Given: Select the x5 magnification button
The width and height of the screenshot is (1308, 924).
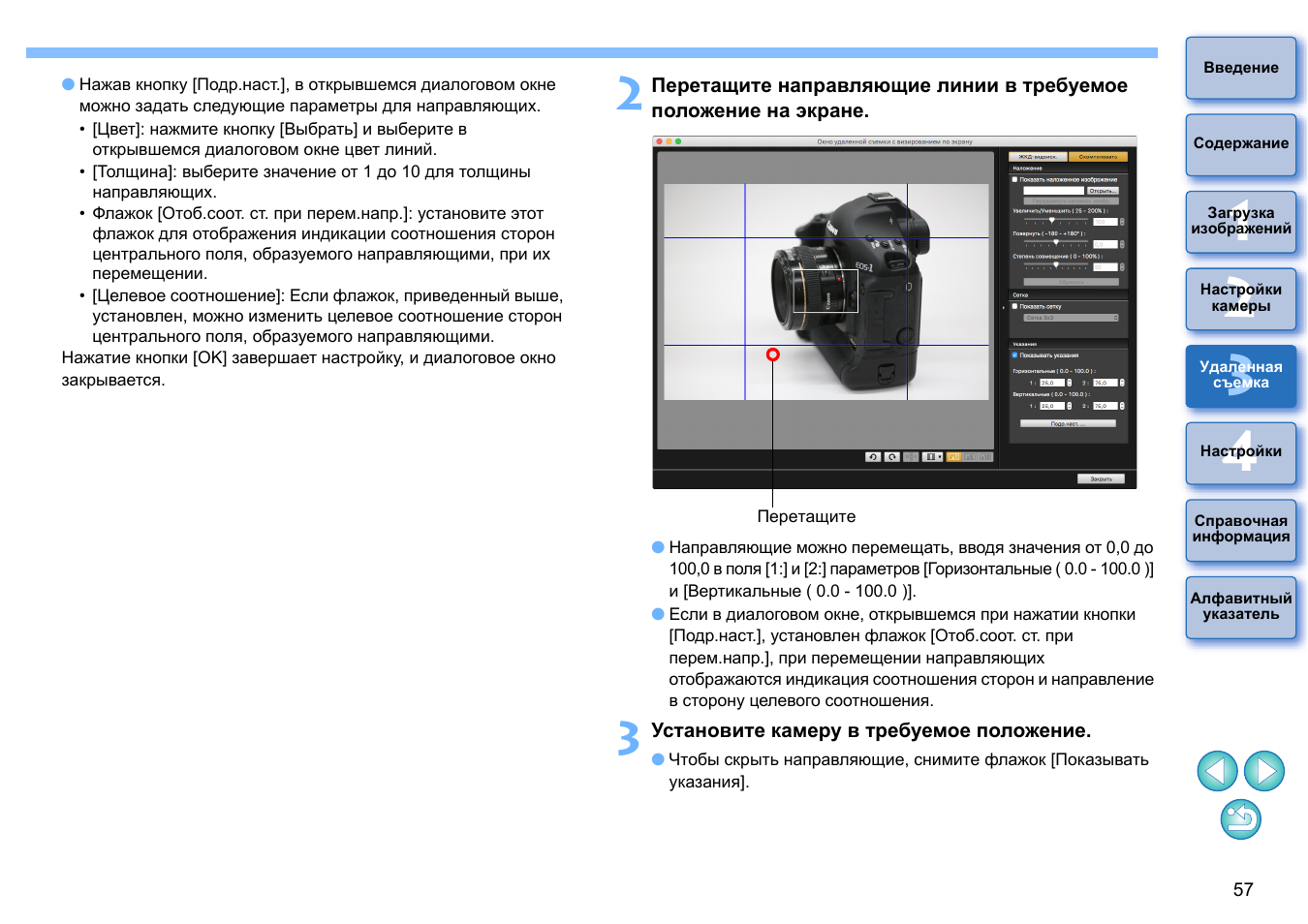Looking at the screenshot, I should tap(970, 457).
